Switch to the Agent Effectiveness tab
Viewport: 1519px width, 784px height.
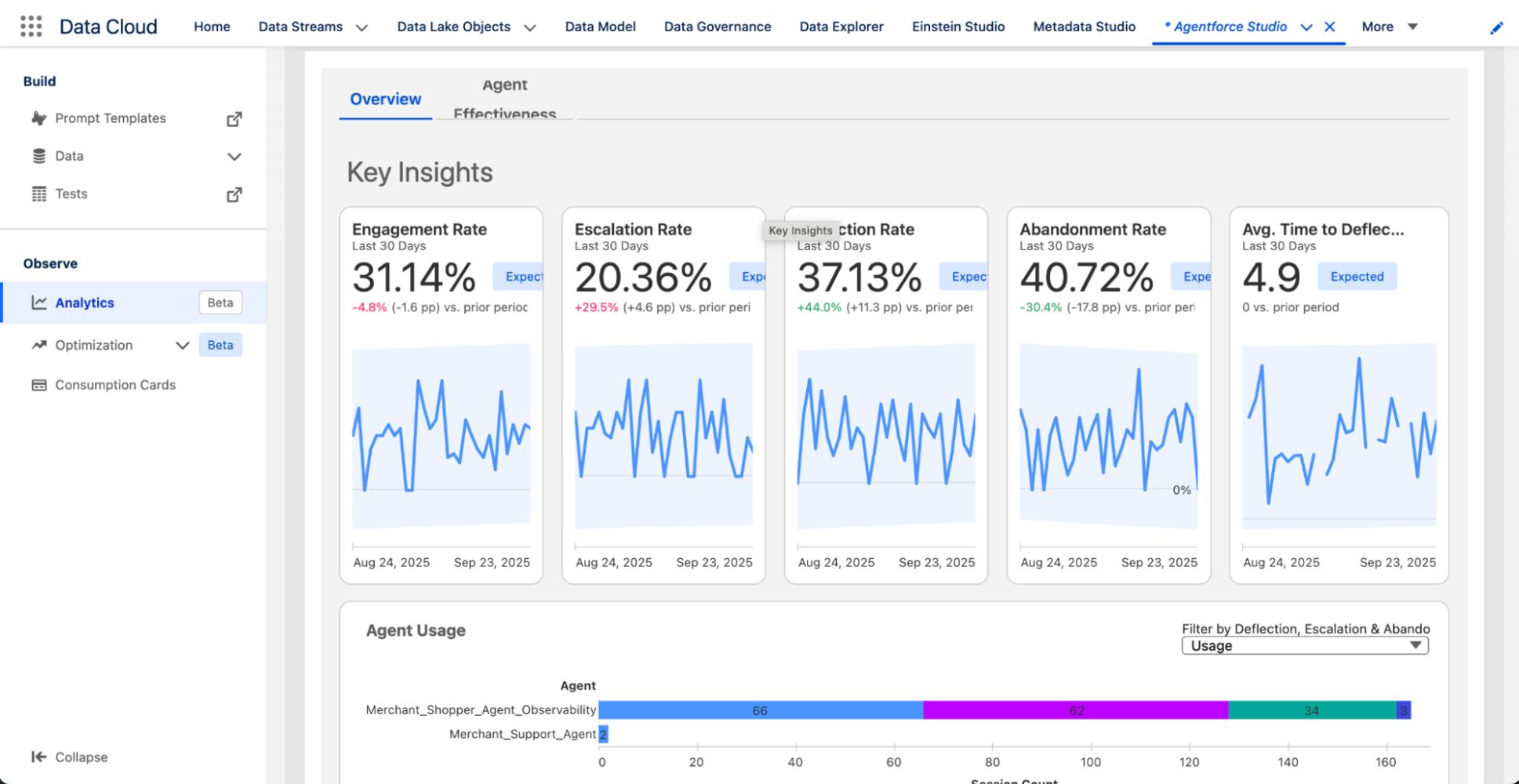coord(504,99)
